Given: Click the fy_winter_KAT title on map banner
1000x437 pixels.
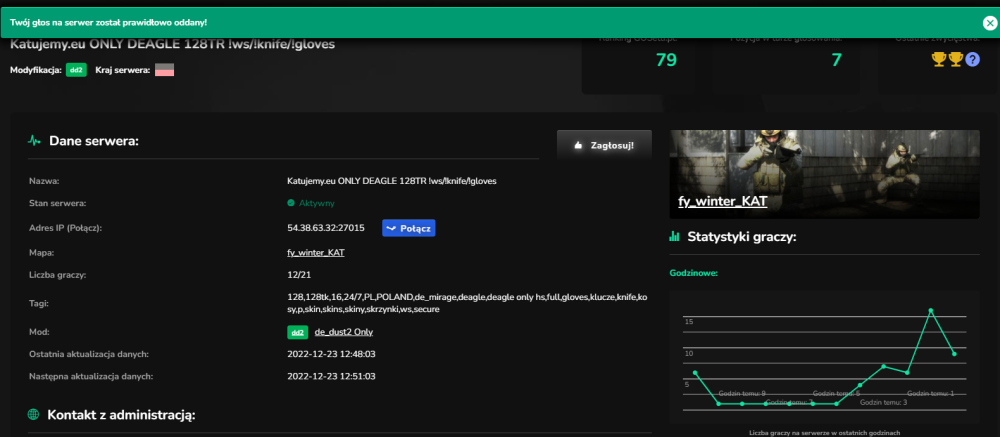Looking at the screenshot, I should point(722,202).
